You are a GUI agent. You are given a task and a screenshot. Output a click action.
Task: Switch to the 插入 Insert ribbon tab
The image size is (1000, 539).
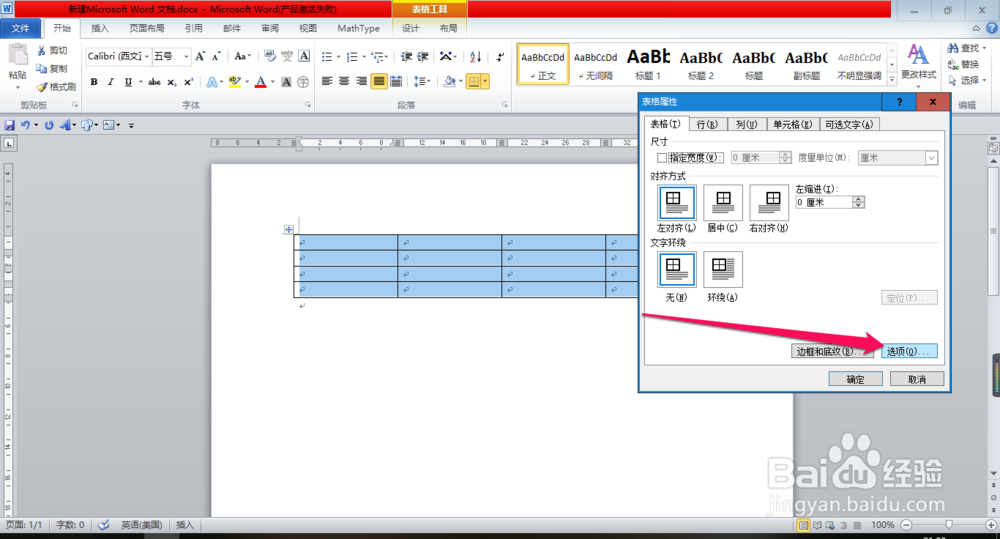100,28
